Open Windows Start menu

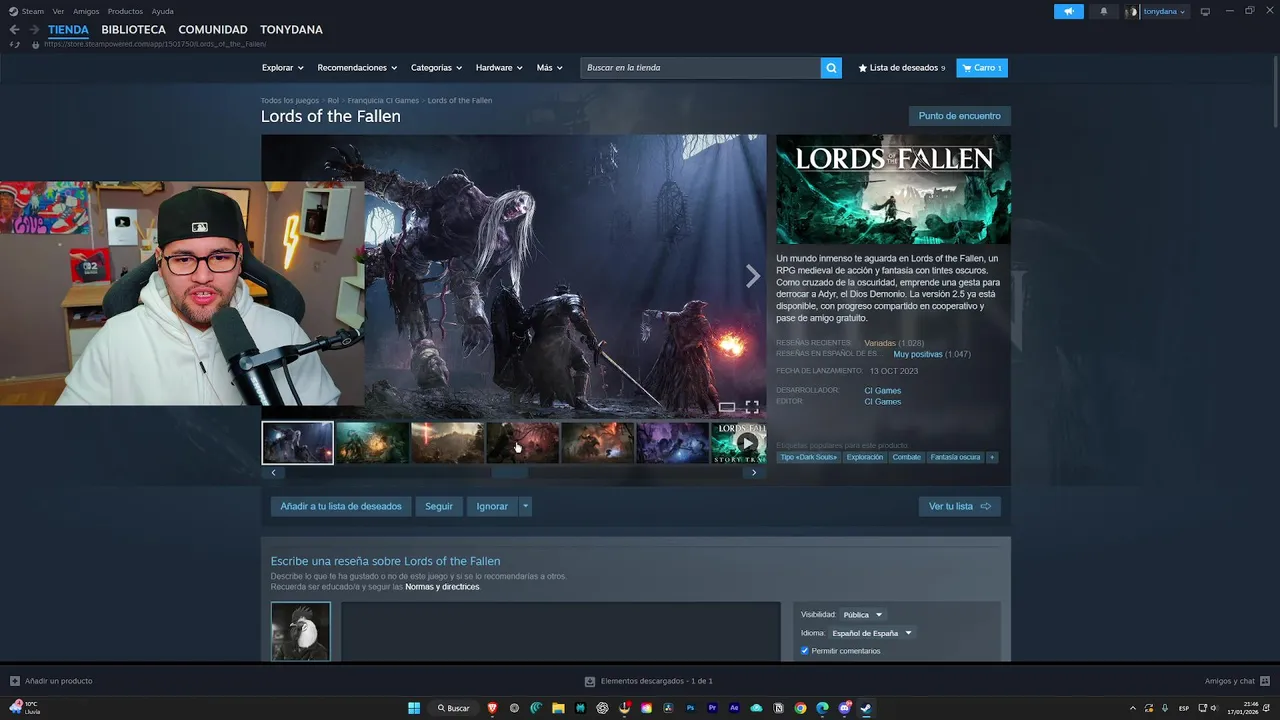414,708
